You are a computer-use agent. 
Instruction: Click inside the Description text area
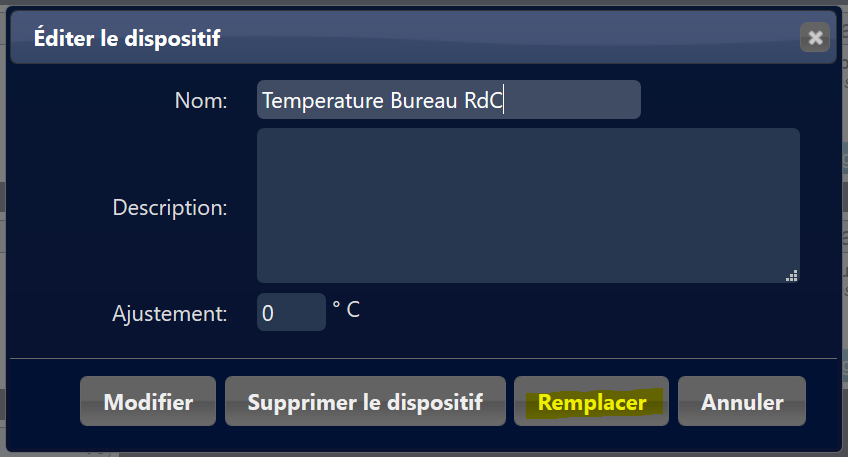point(528,205)
